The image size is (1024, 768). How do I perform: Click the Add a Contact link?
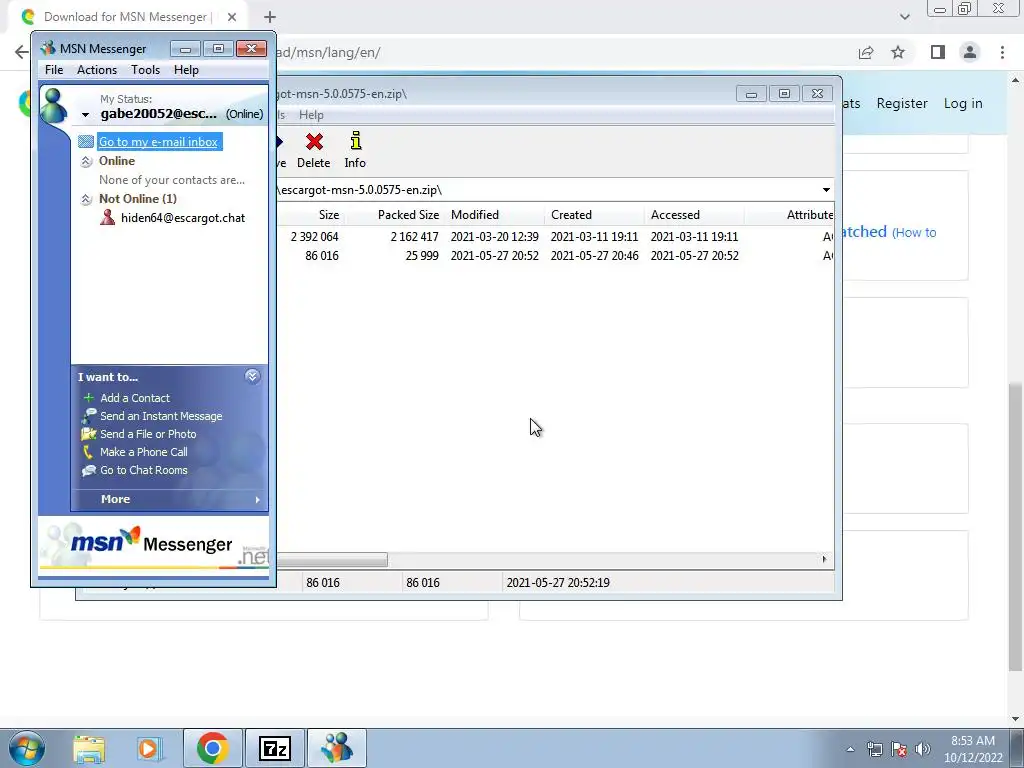[x=135, y=398]
